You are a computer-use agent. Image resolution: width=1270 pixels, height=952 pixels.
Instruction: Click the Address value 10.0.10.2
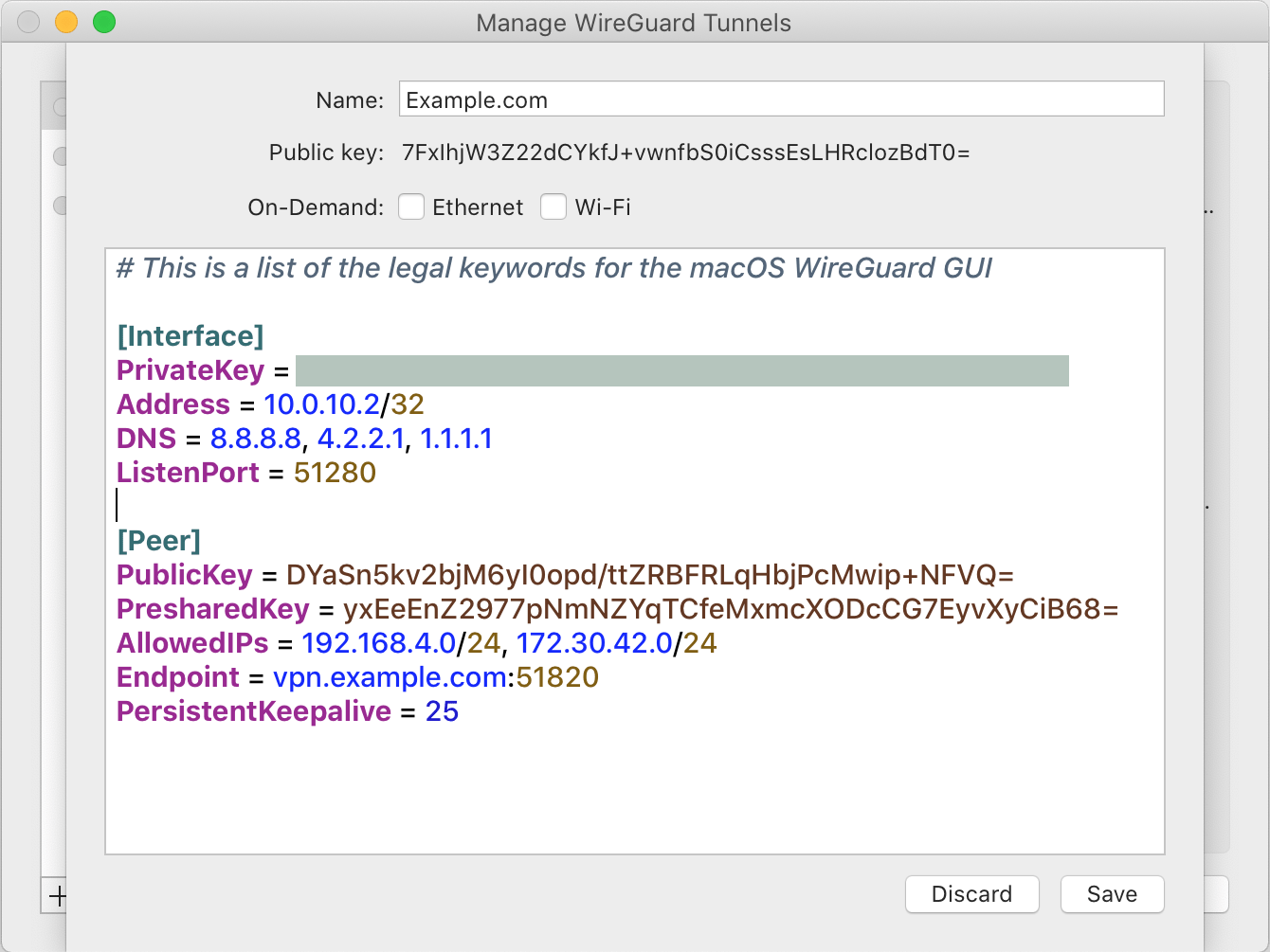pyautogui.click(x=321, y=404)
